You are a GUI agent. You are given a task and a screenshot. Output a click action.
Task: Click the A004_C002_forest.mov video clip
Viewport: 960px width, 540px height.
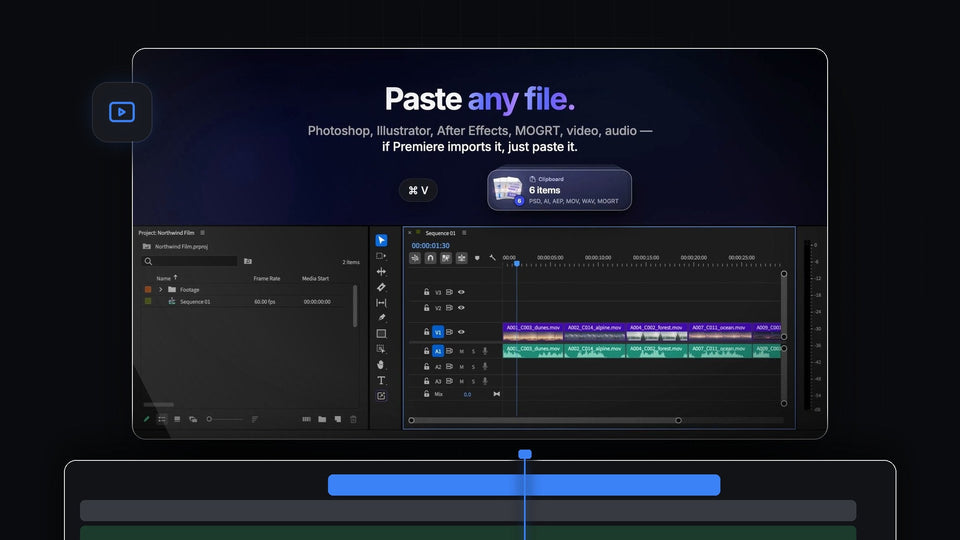(657, 332)
